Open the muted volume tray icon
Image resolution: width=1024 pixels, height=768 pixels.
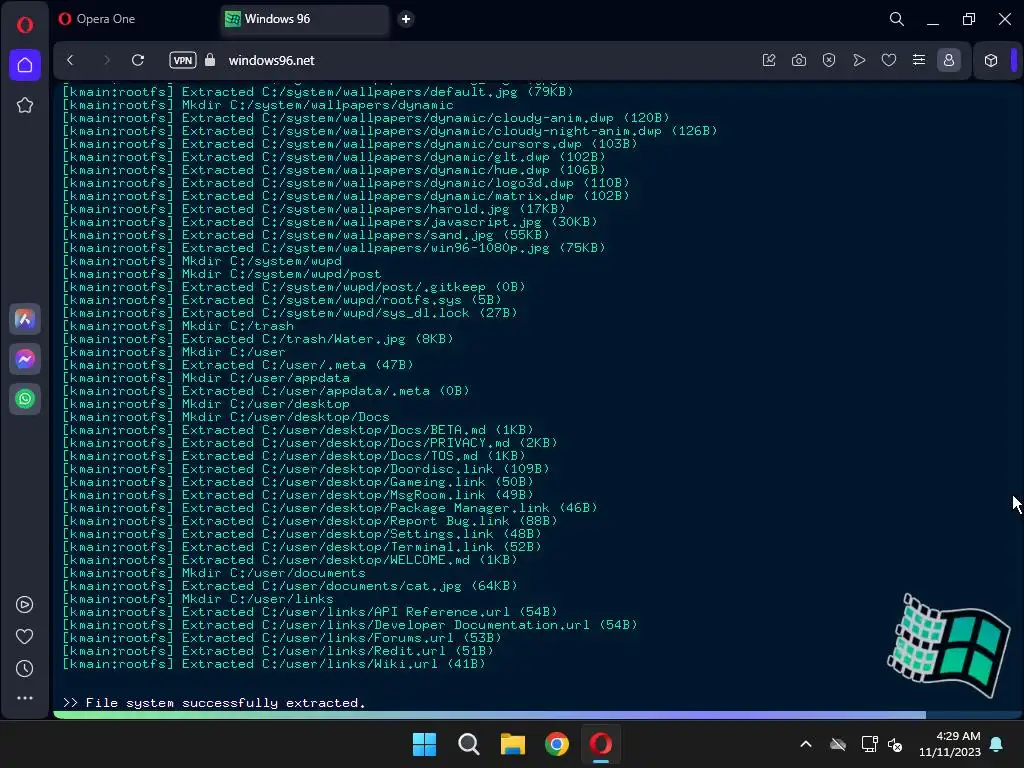(895, 744)
